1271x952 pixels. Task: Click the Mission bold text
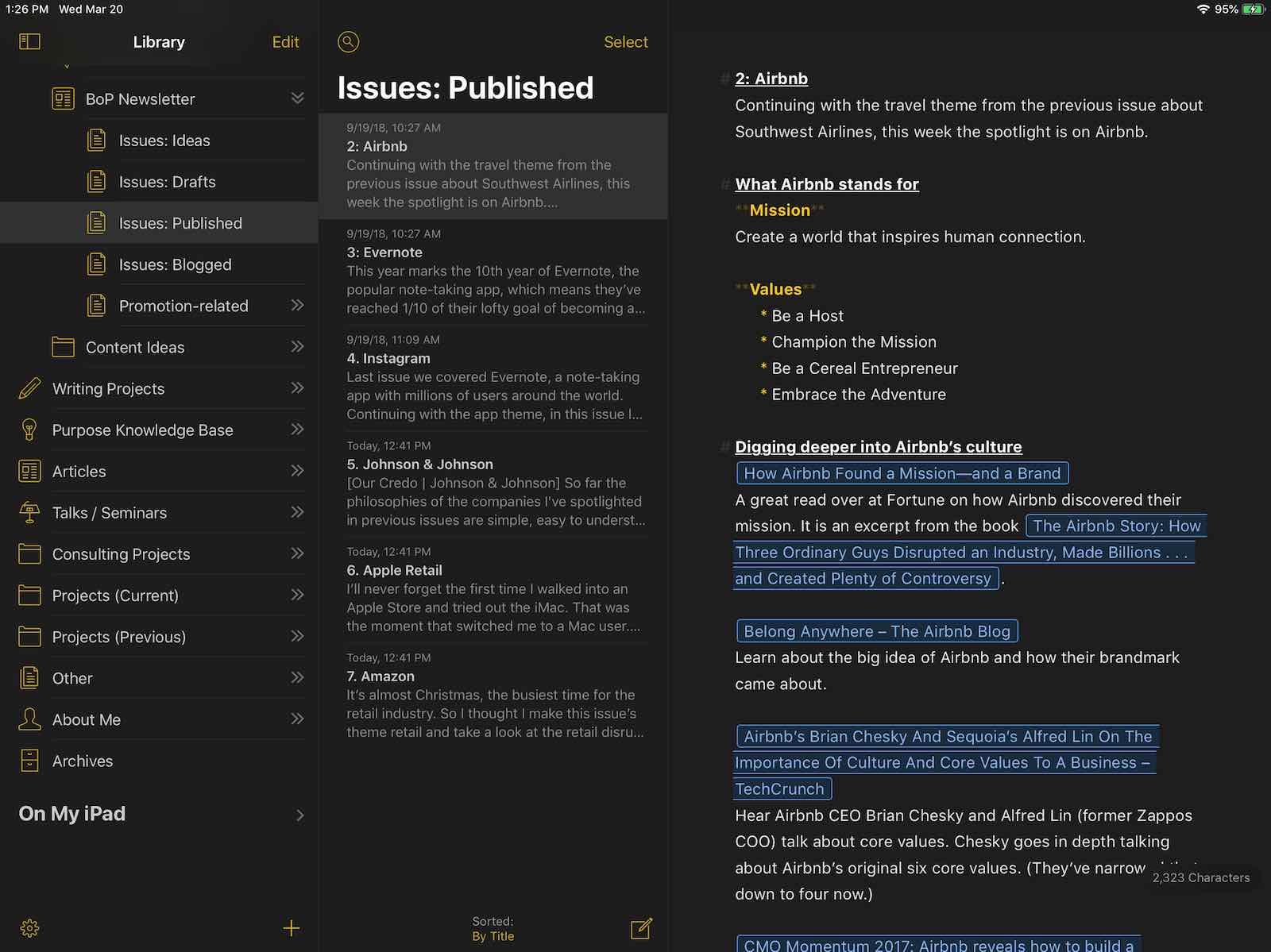tap(780, 210)
